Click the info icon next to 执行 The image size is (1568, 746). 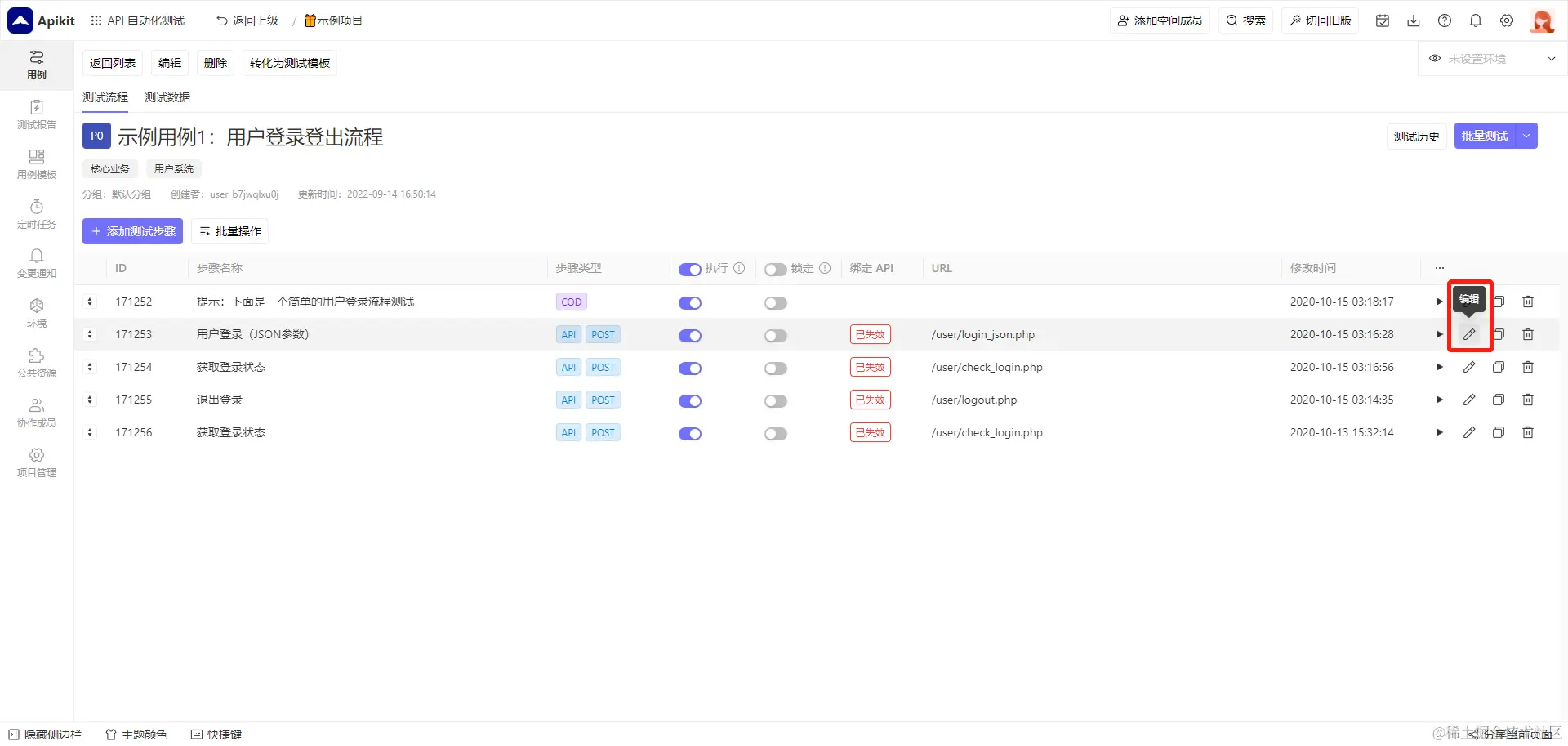click(739, 268)
